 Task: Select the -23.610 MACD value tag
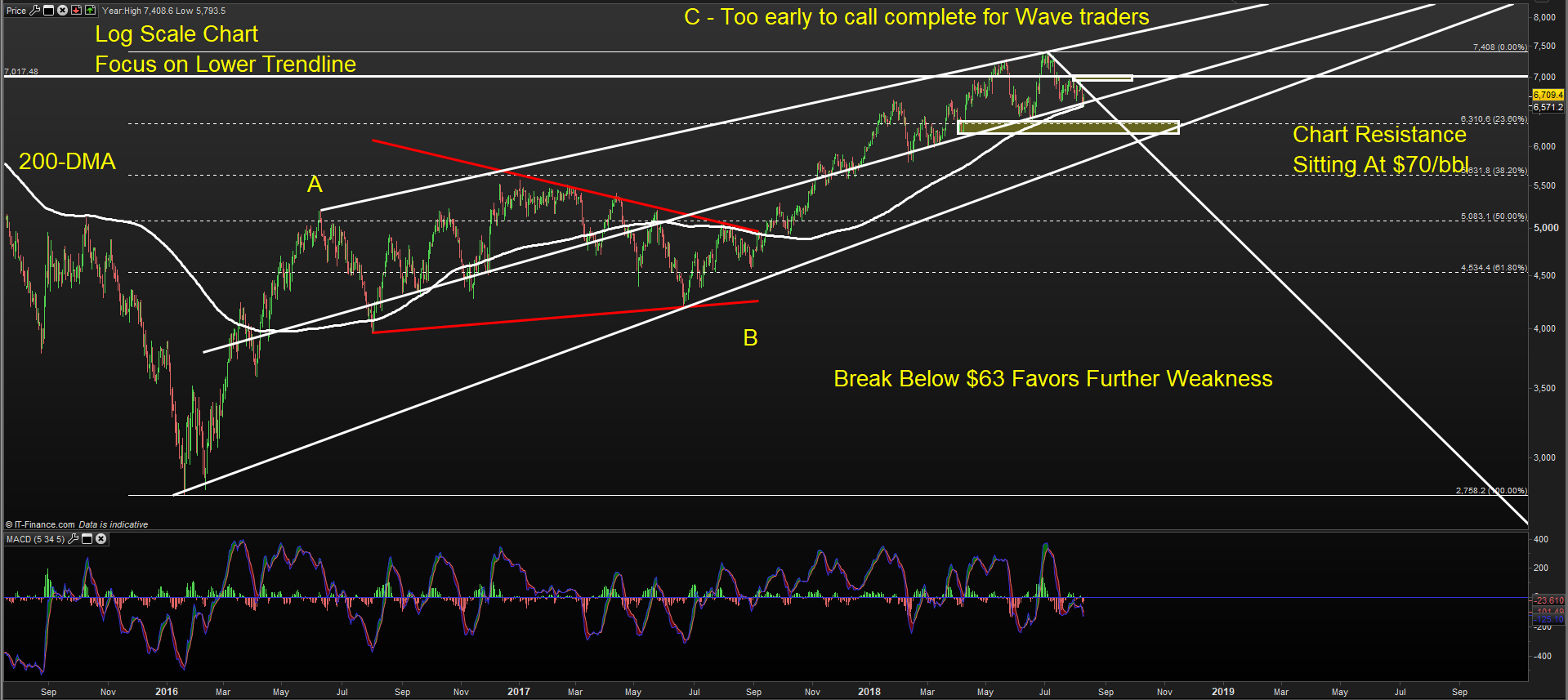click(x=1548, y=600)
